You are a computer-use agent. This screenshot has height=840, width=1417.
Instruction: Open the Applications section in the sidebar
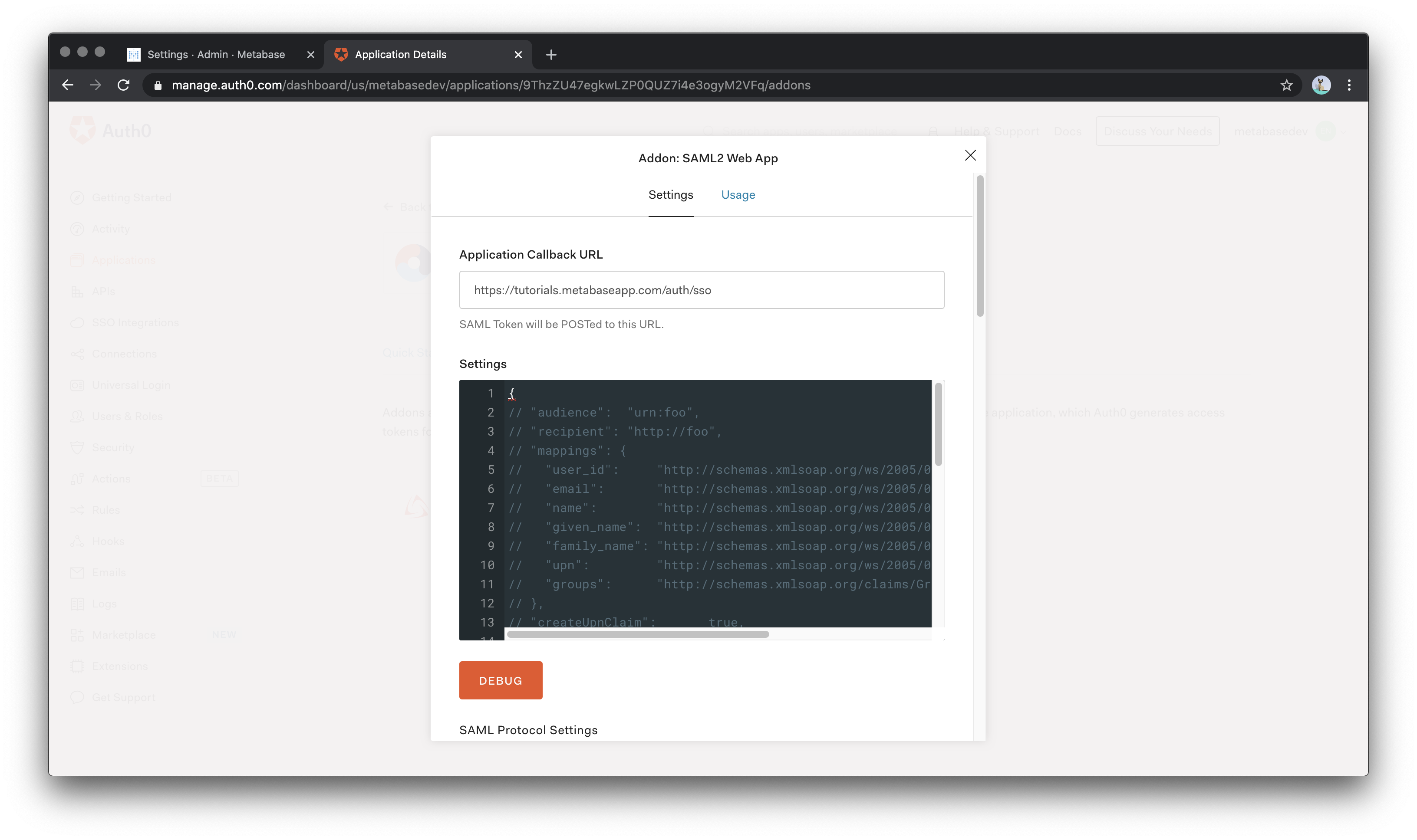click(123, 260)
